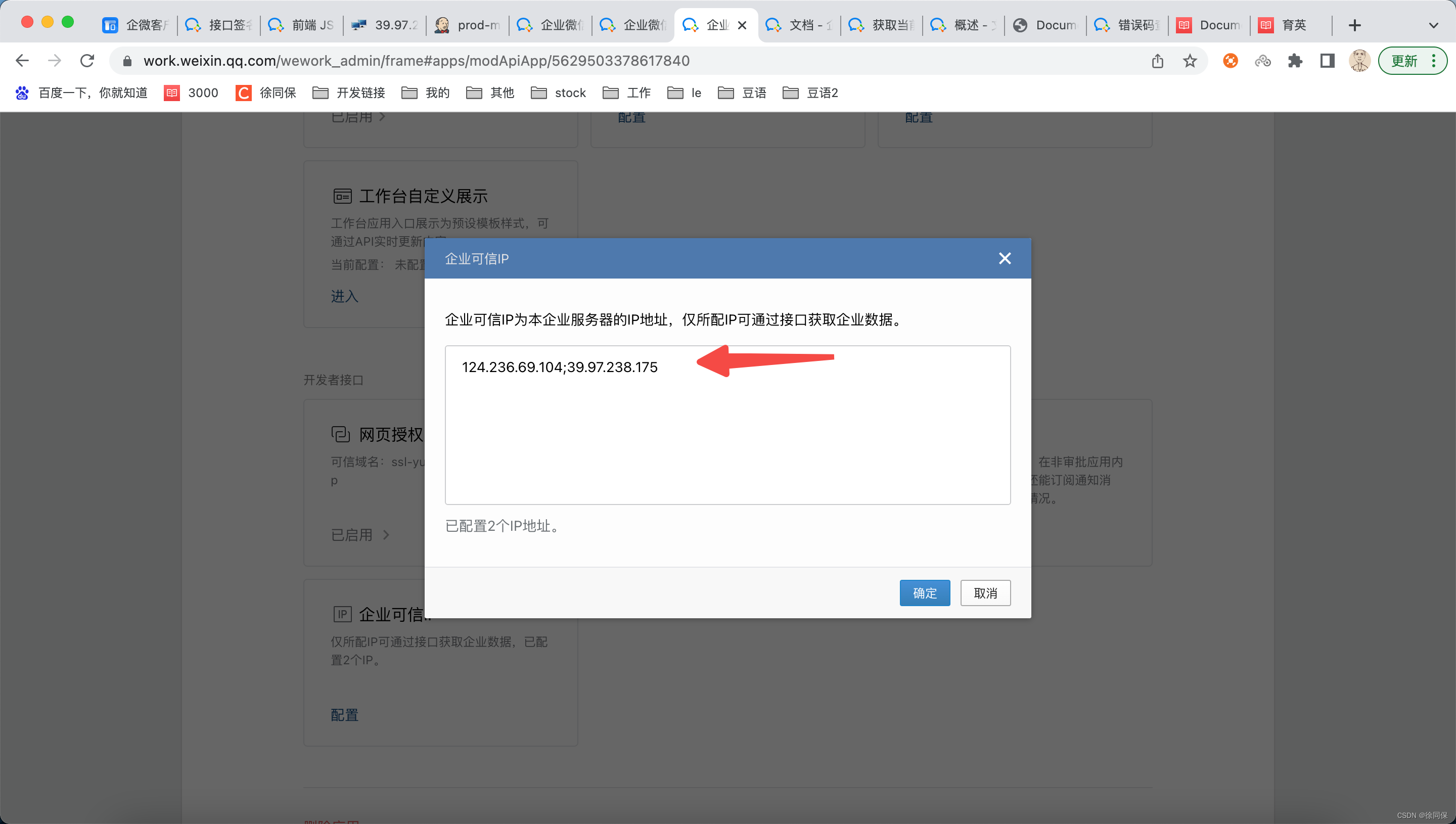Open the 3000 bookmark
Screen dimensions: 1456x824
tap(191, 93)
